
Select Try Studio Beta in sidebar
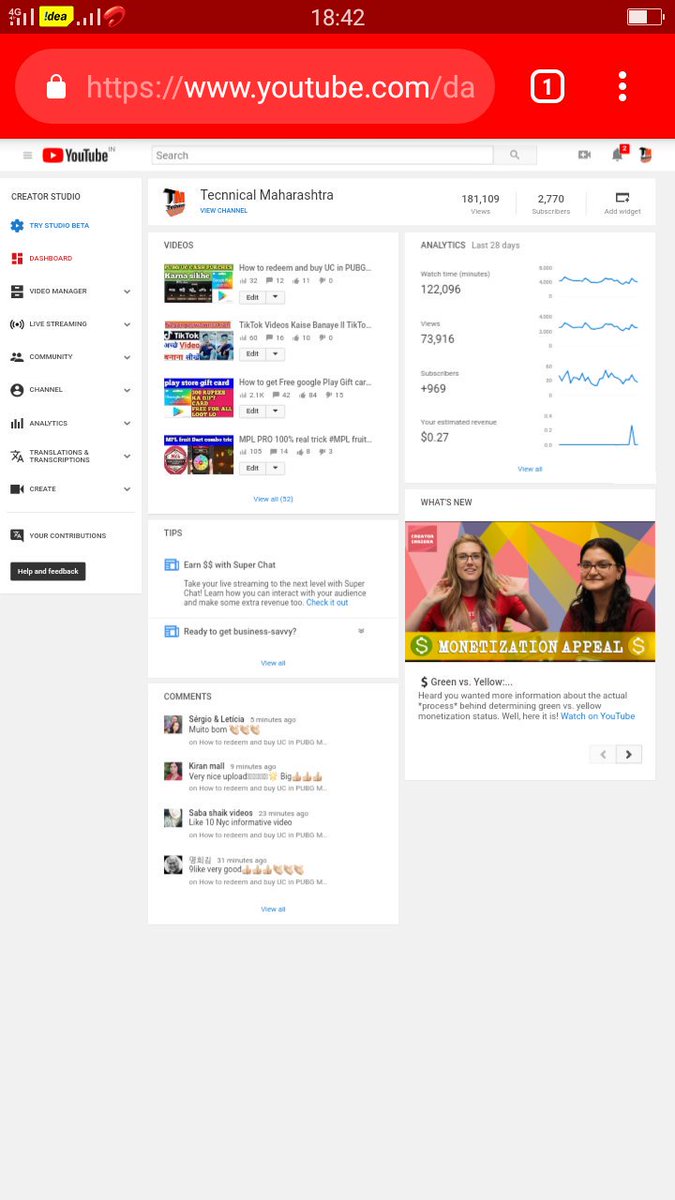[59, 226]
